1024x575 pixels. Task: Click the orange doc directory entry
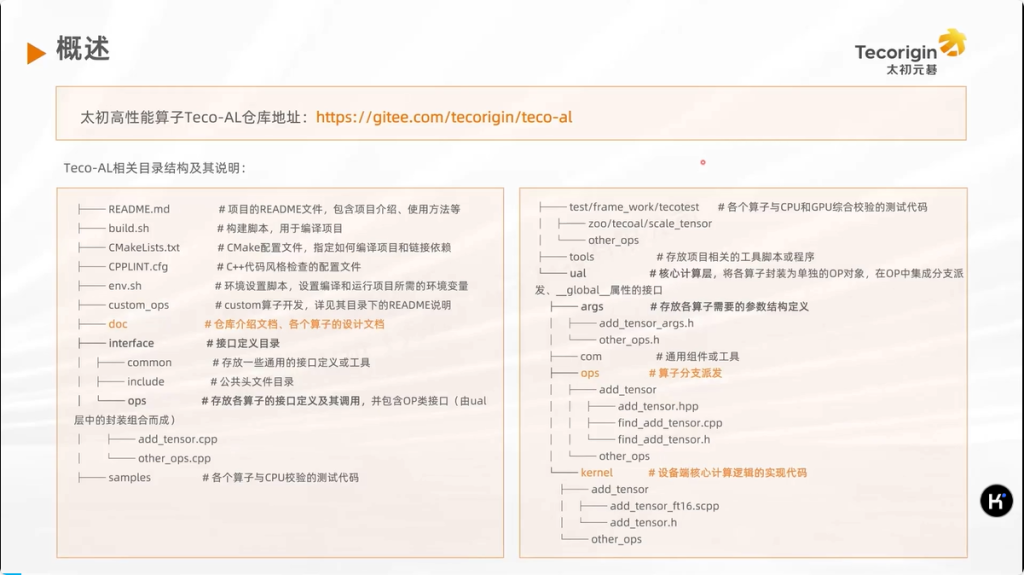(x=118, y=324)
